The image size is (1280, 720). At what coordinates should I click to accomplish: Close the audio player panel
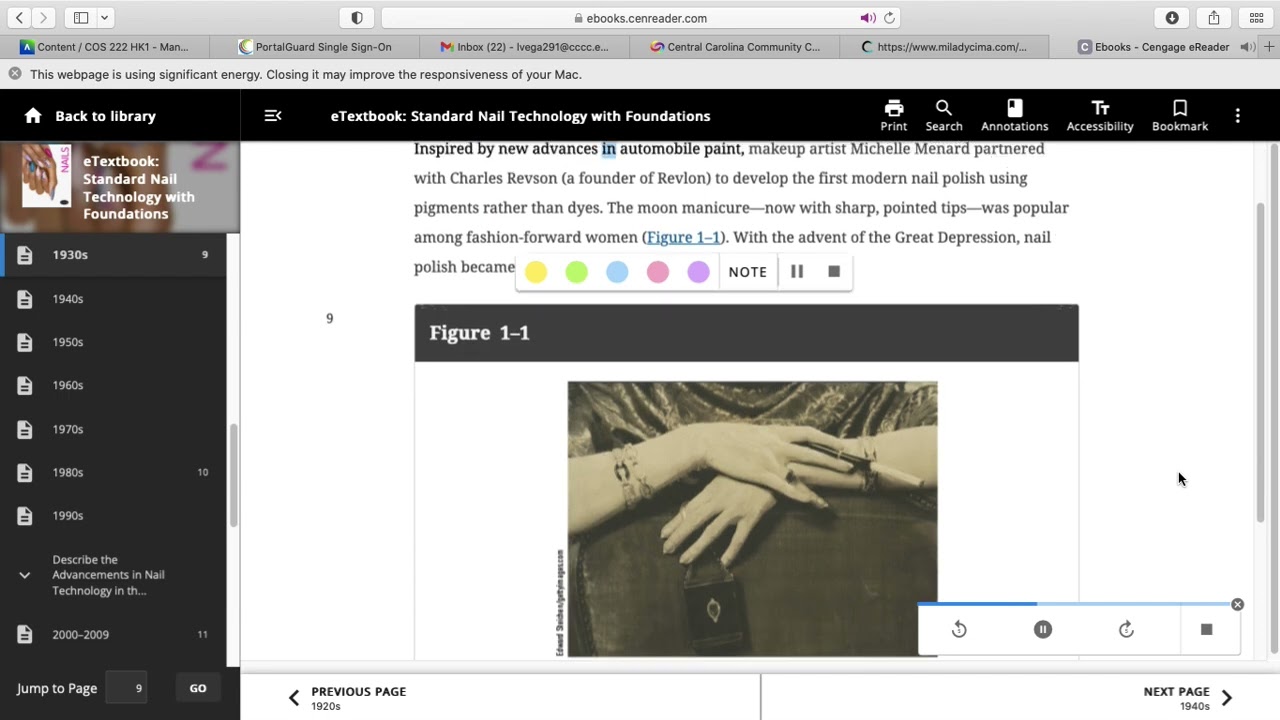click(1237, 604)
